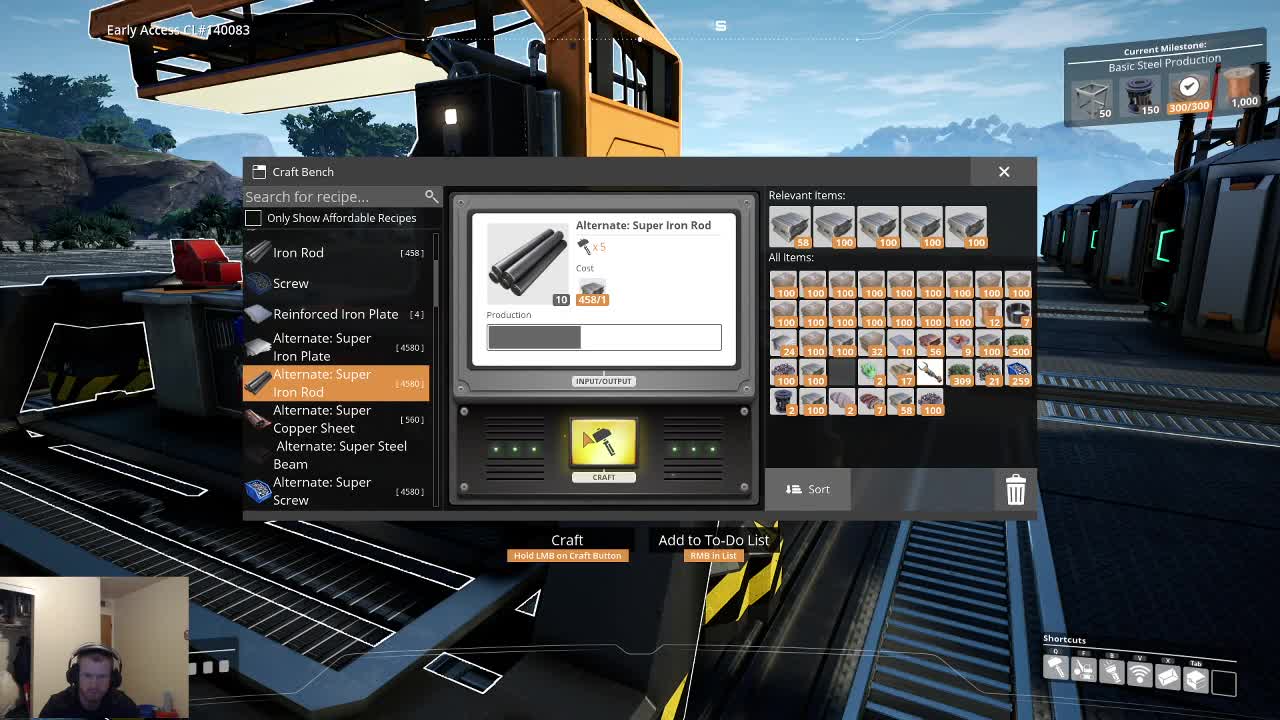Click the X key box shortcut icon

click(1168, 677)
